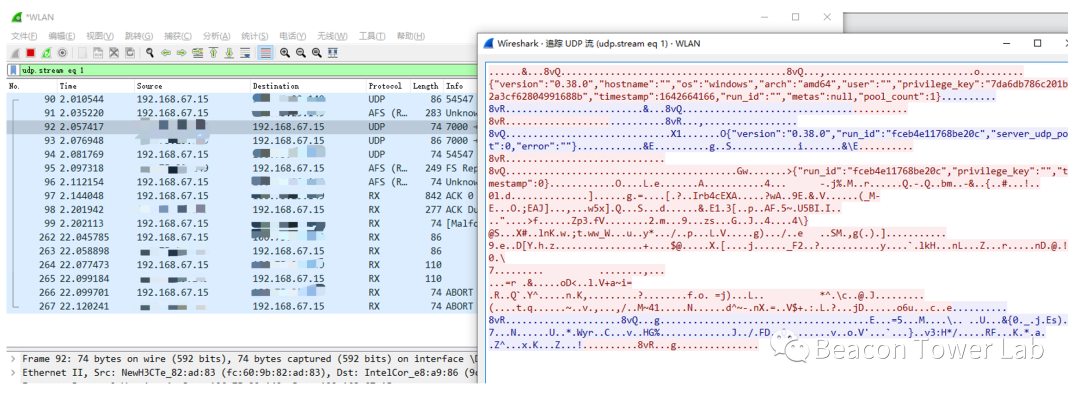Open the 编辑(E) menu
The height and width of the screenshot is (394, 1080).
62,37
